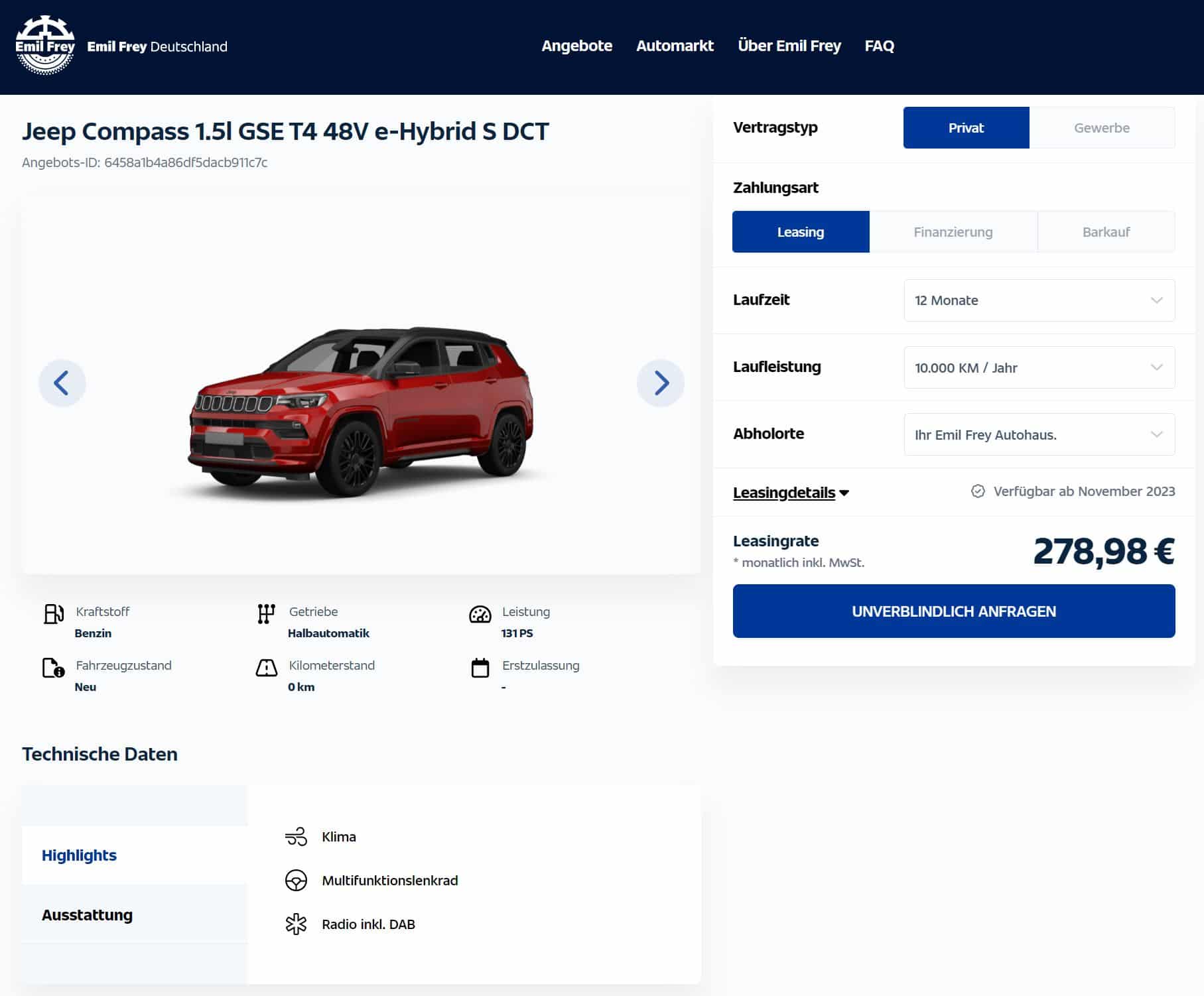Click the availability checkmark icon
The image size is (1204, 996).
978,491
